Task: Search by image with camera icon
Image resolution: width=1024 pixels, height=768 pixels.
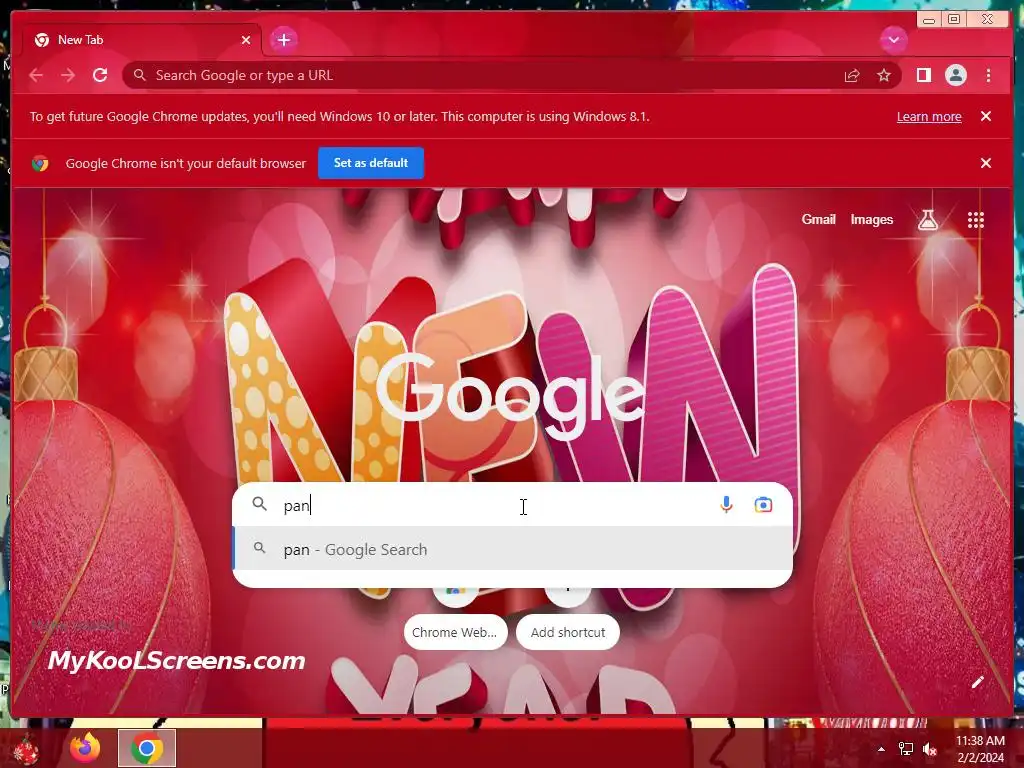Action: click(763, 504)
